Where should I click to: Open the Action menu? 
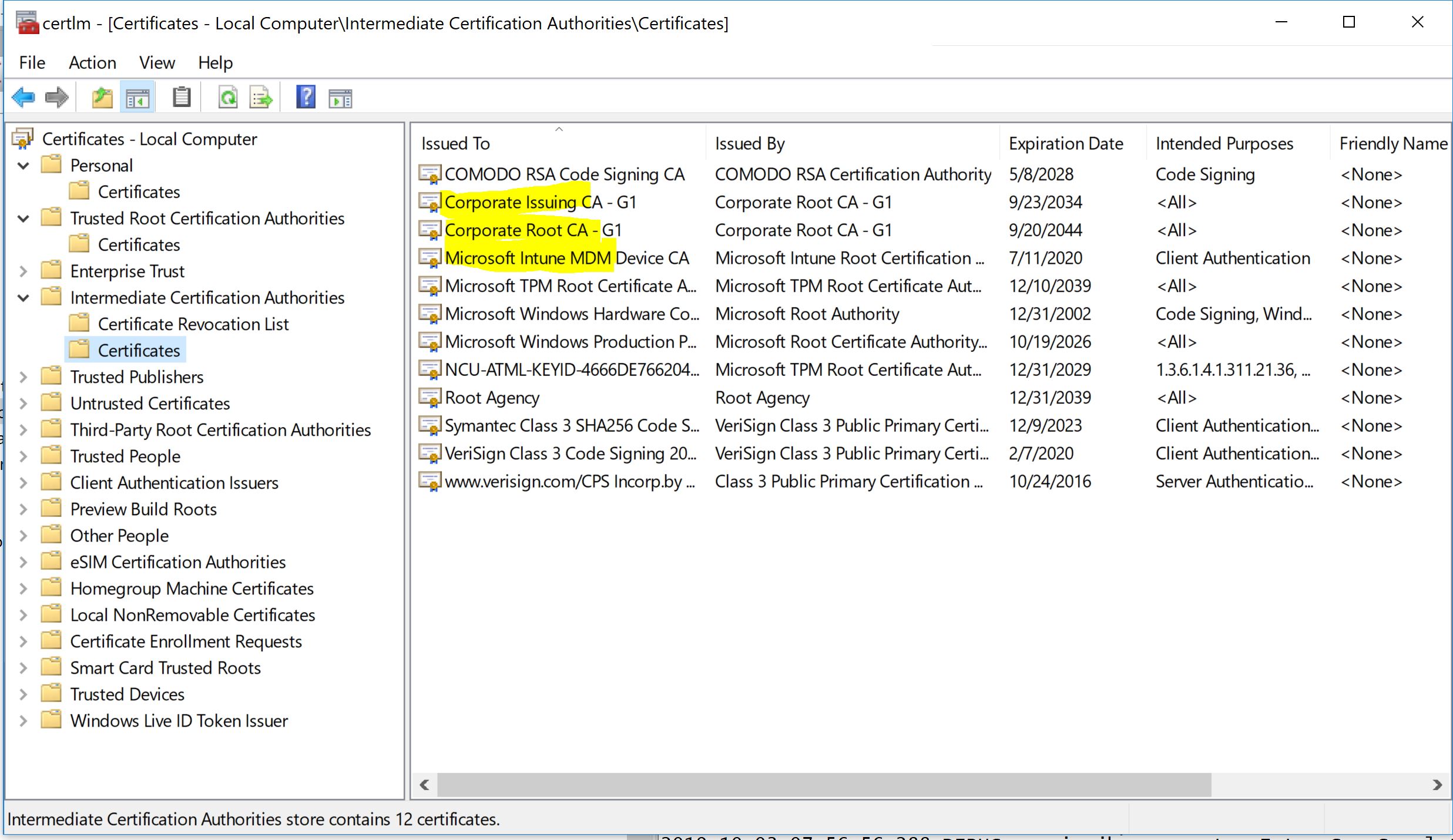92,61
